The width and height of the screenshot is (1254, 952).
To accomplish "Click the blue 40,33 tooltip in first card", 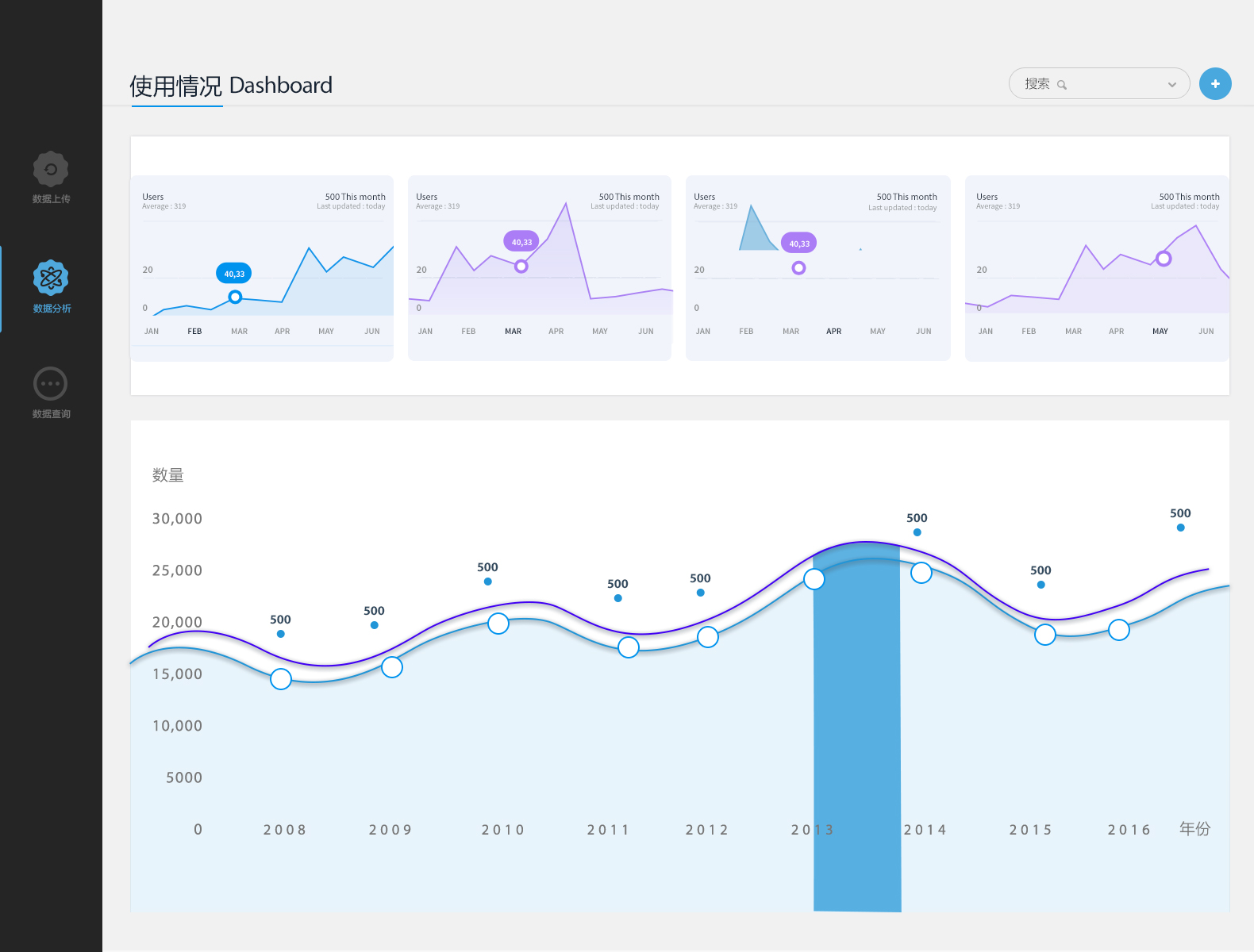I will point(234,274).
